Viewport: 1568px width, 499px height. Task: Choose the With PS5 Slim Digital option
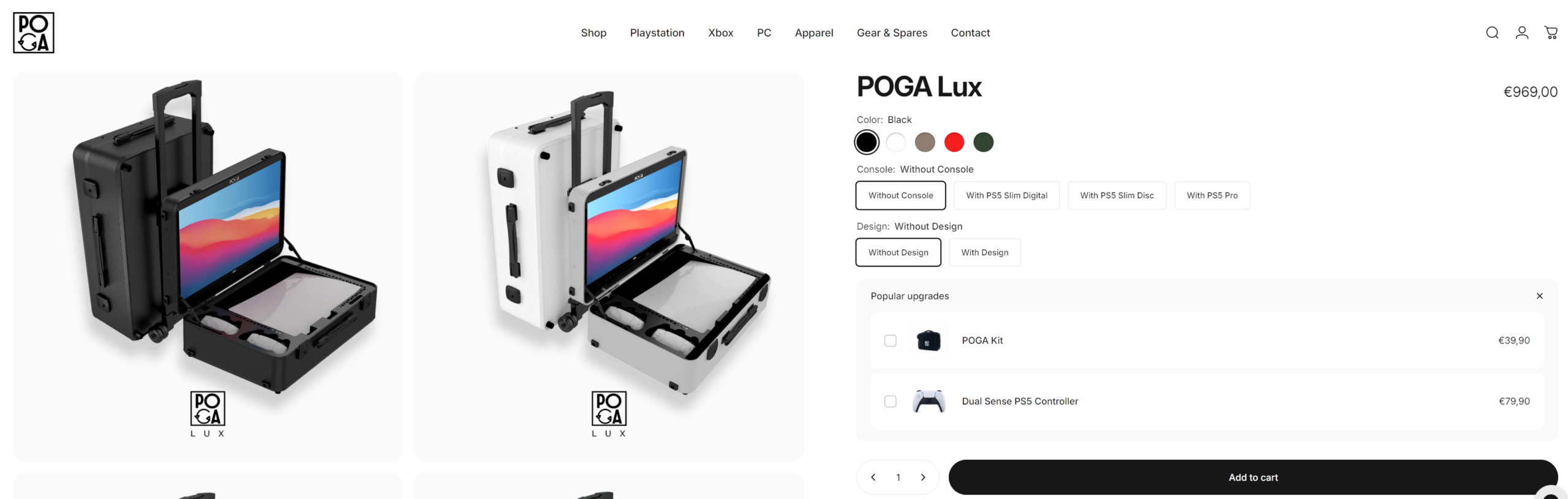(x=1006, y=196)
